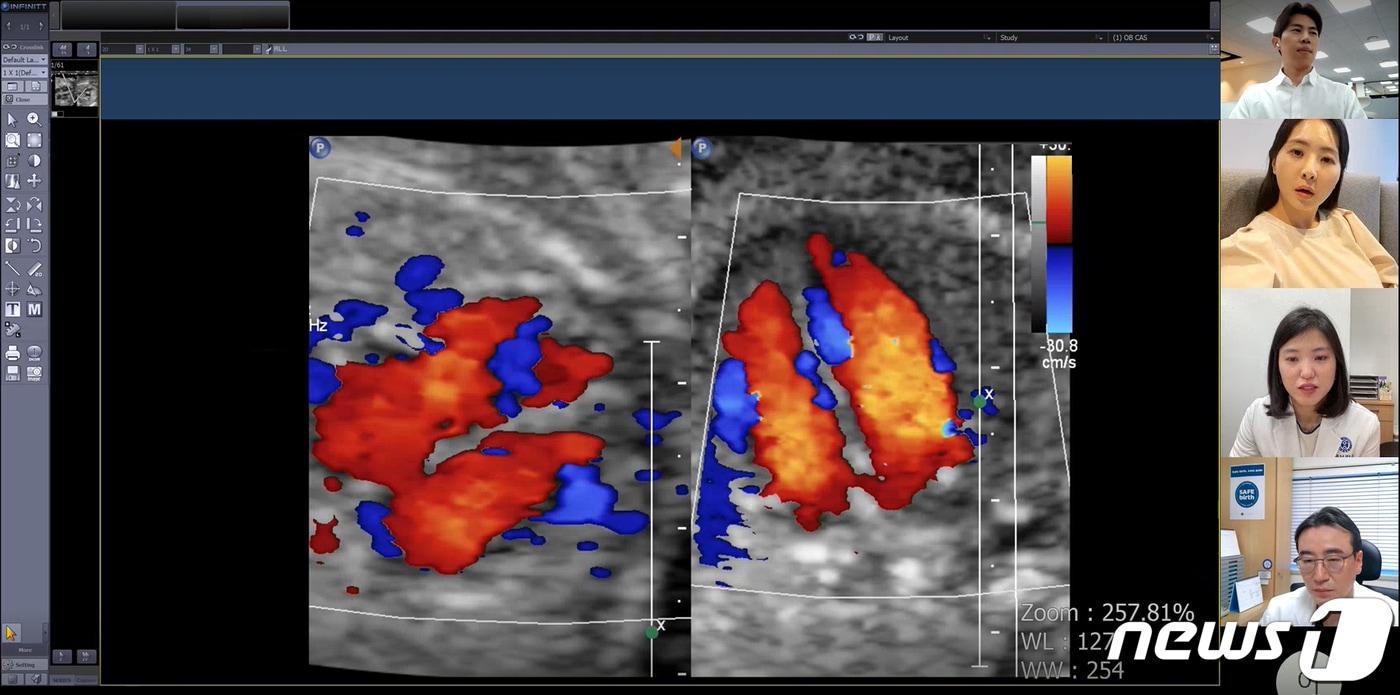Toggle the Crosslink option
The width and height of the screenshot is (1400, 695).
24,47
